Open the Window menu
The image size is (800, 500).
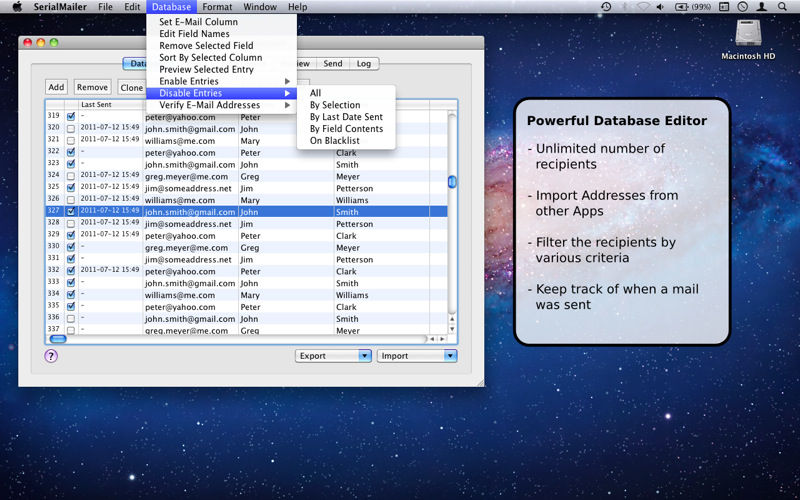[x=260, y=7]
